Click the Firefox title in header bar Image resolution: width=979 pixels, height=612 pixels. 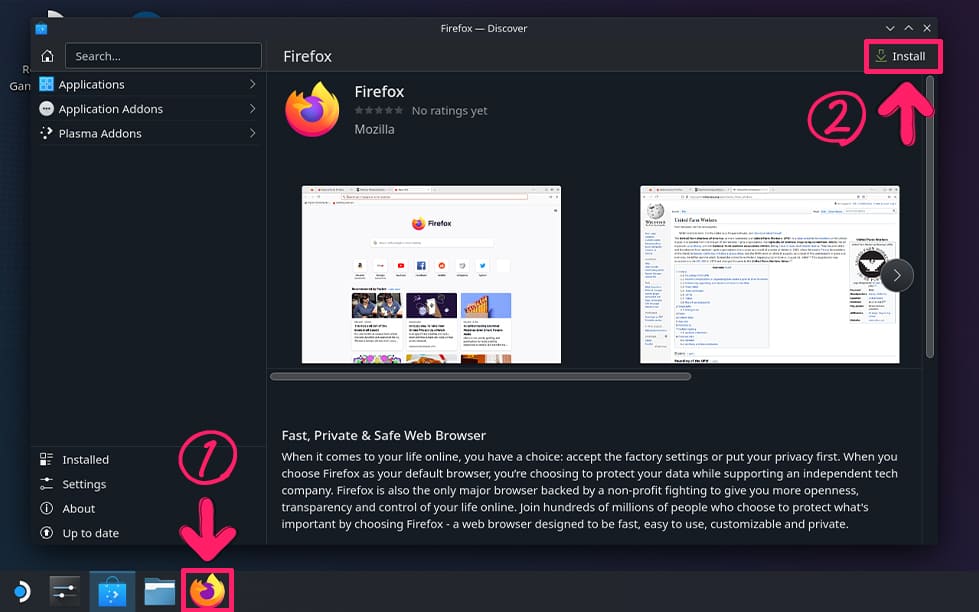click(307, 56)
